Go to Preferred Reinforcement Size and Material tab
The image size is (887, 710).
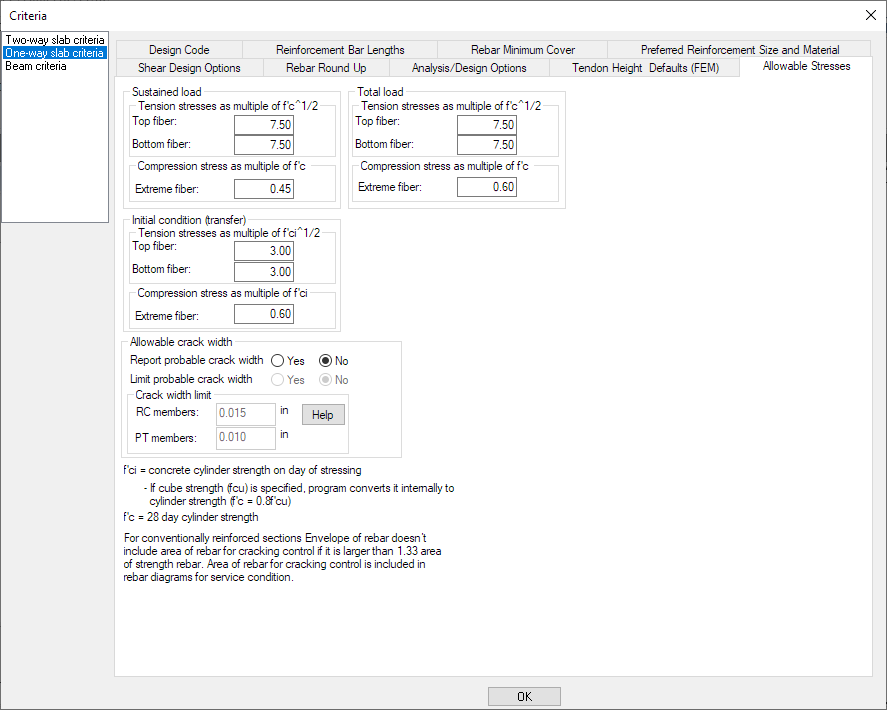coord(740,49)
